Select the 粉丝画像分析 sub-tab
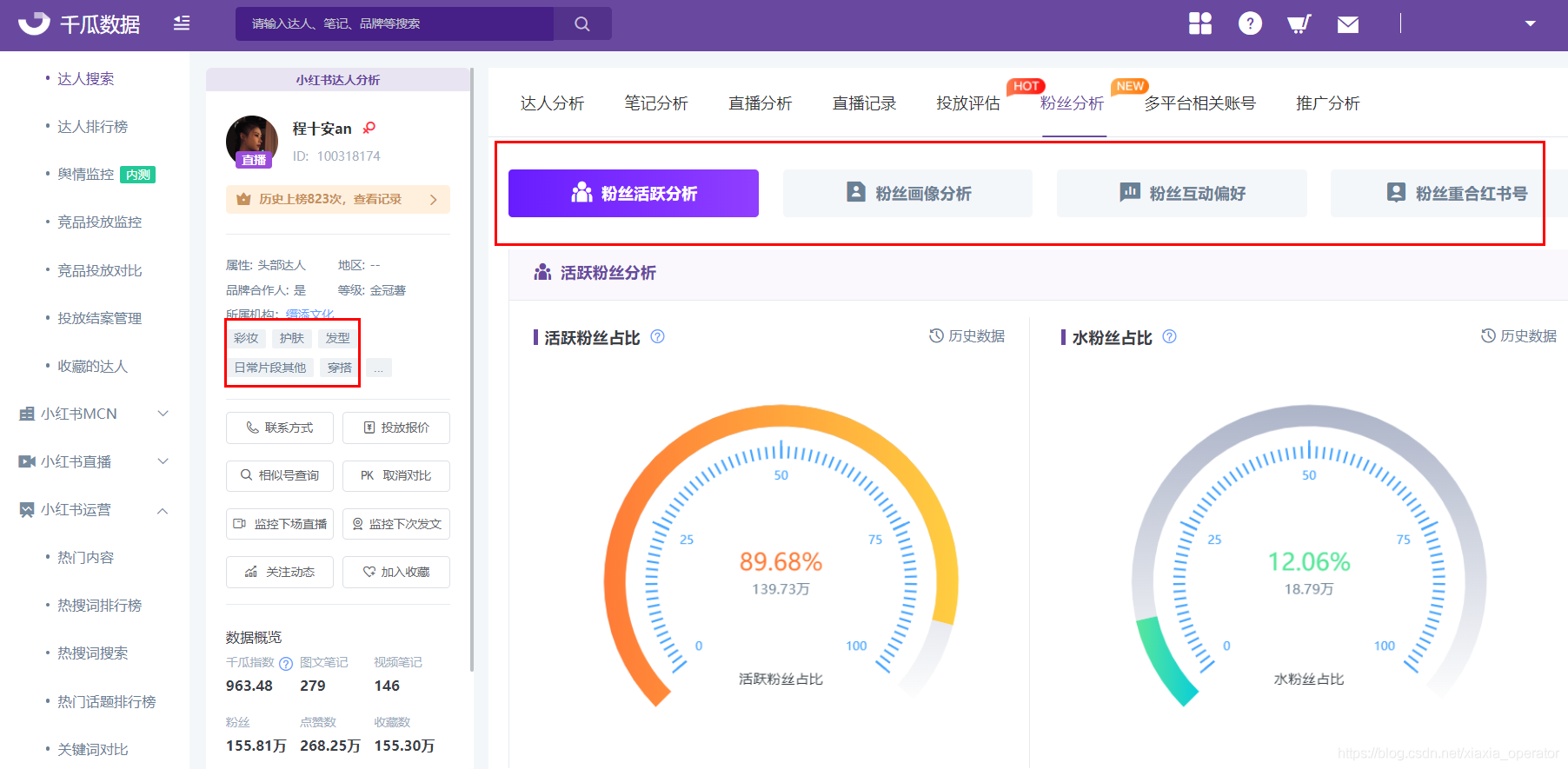 point(907,193)
